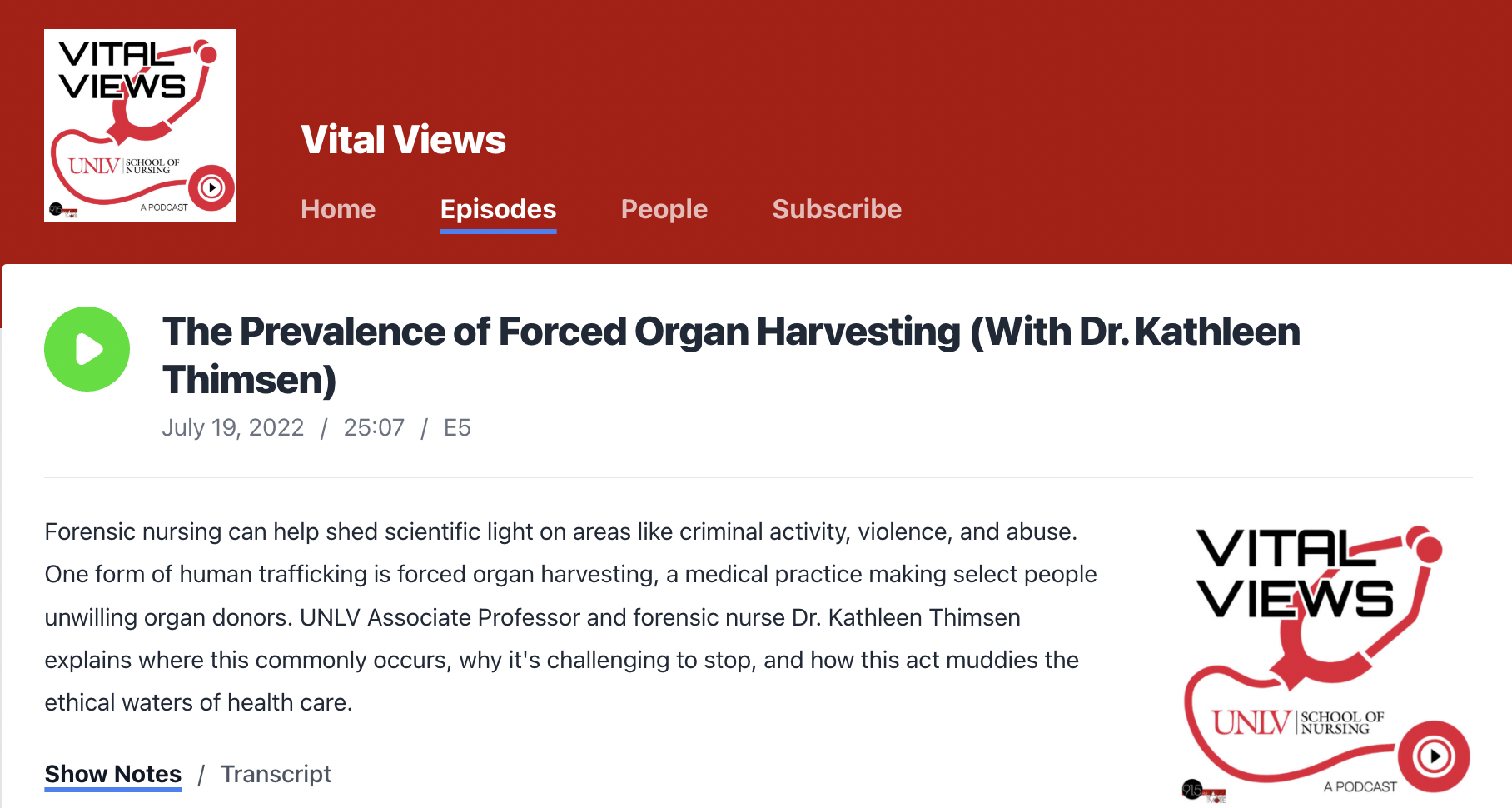Click the green play button for the episode

(87, 348)
